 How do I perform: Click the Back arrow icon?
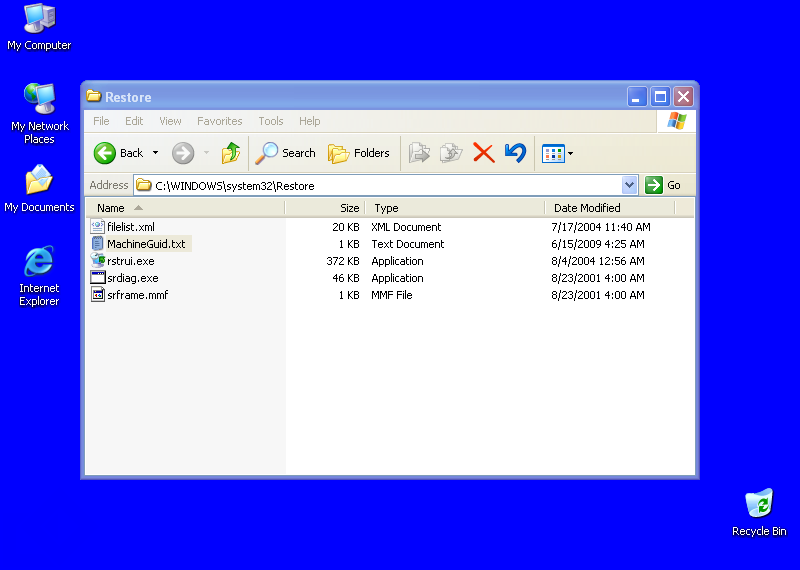pyautogui.click(x=105, y=153)
